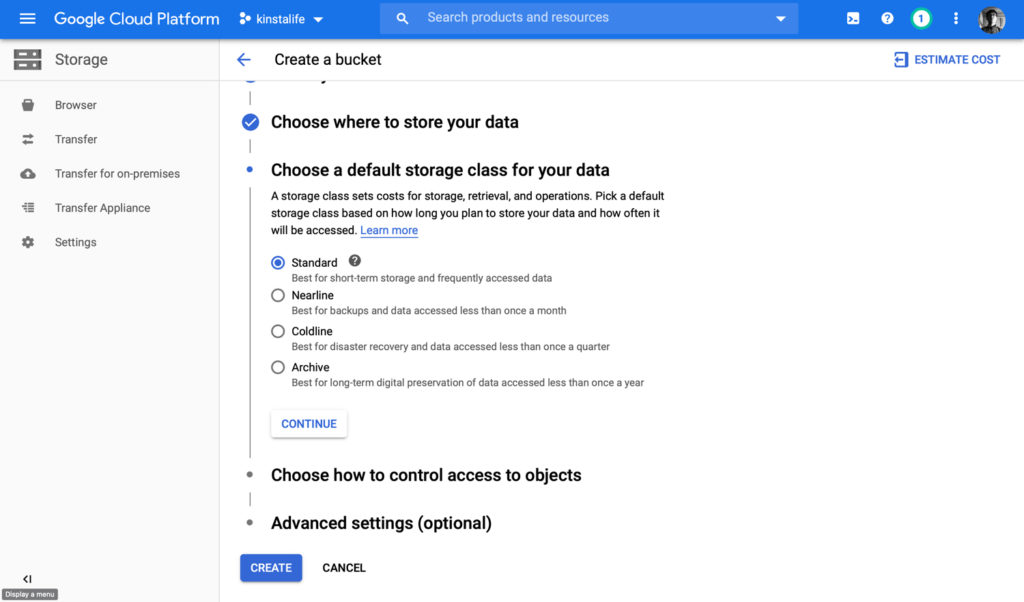Expand the search options dropdown arrow
This screenshot has height=602, width=1024.
pyautogui.click(x=779, y=18)
